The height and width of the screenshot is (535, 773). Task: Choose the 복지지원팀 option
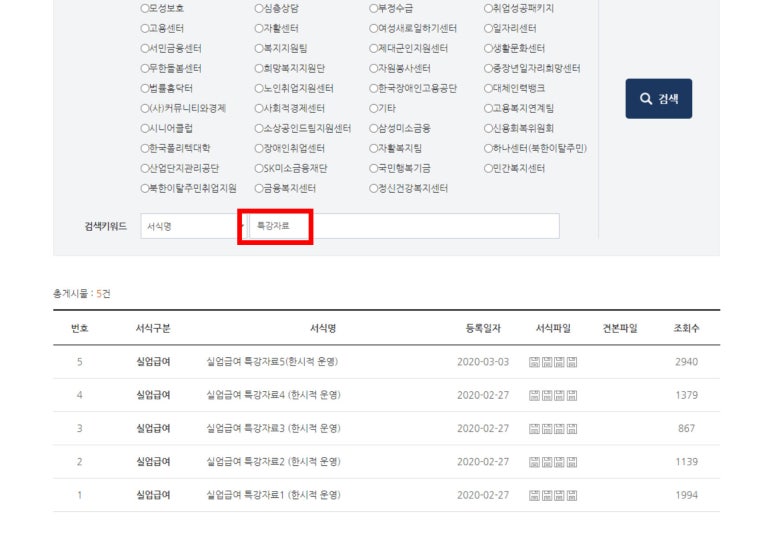pos(259,48)
